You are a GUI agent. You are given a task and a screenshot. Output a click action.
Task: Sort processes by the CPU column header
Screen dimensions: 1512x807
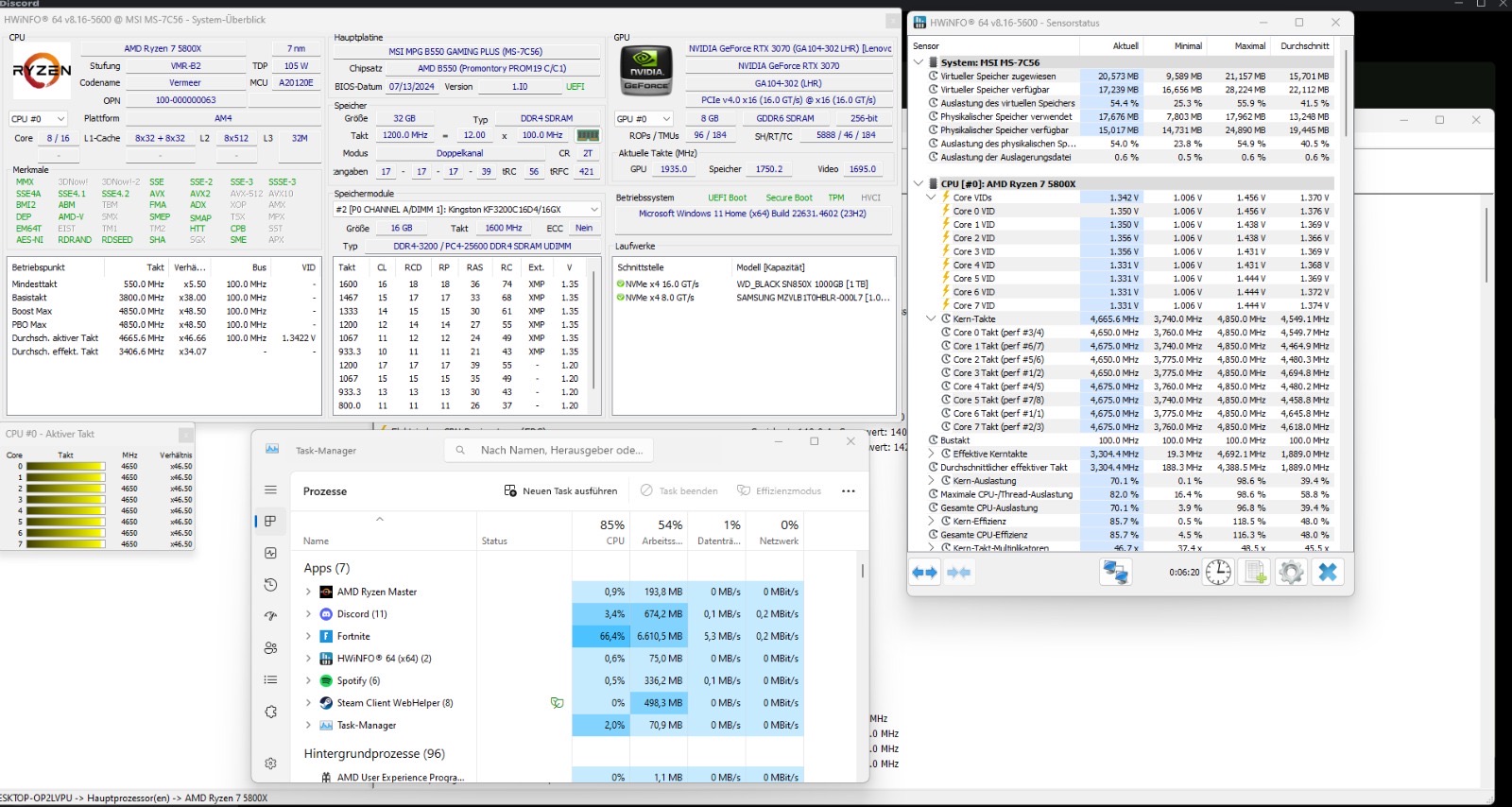pyautogui.click(x=601, y=532)
